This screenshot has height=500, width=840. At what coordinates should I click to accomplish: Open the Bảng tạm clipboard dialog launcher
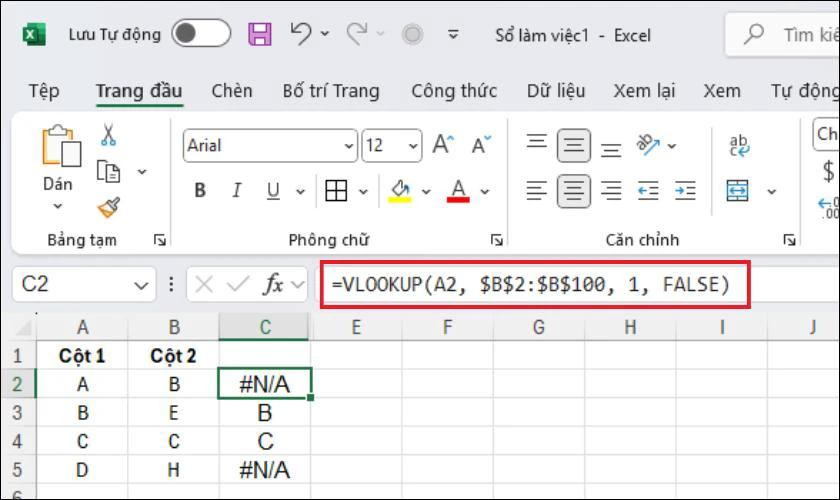[x=160, y=240]
